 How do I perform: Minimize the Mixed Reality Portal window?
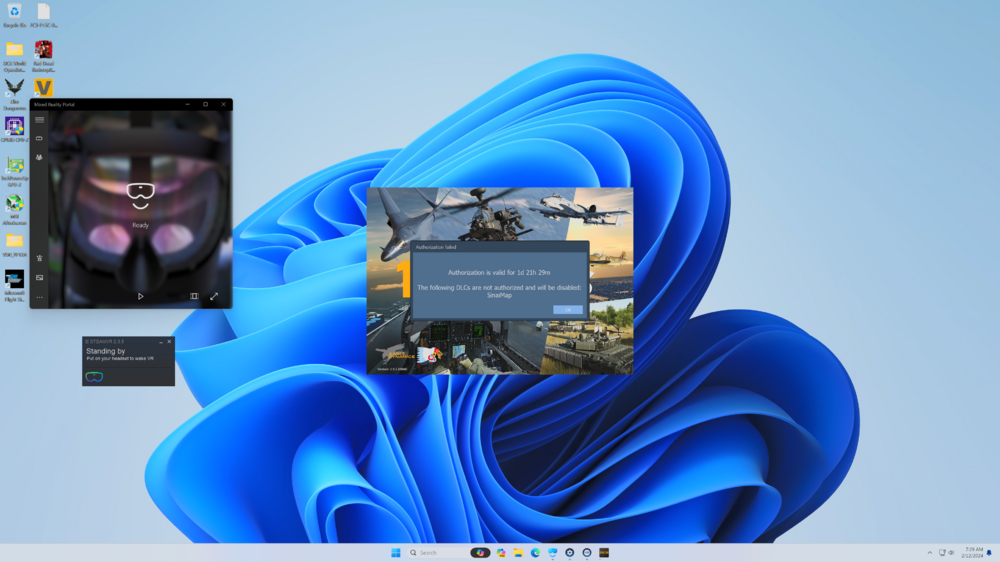click(188, 104)
